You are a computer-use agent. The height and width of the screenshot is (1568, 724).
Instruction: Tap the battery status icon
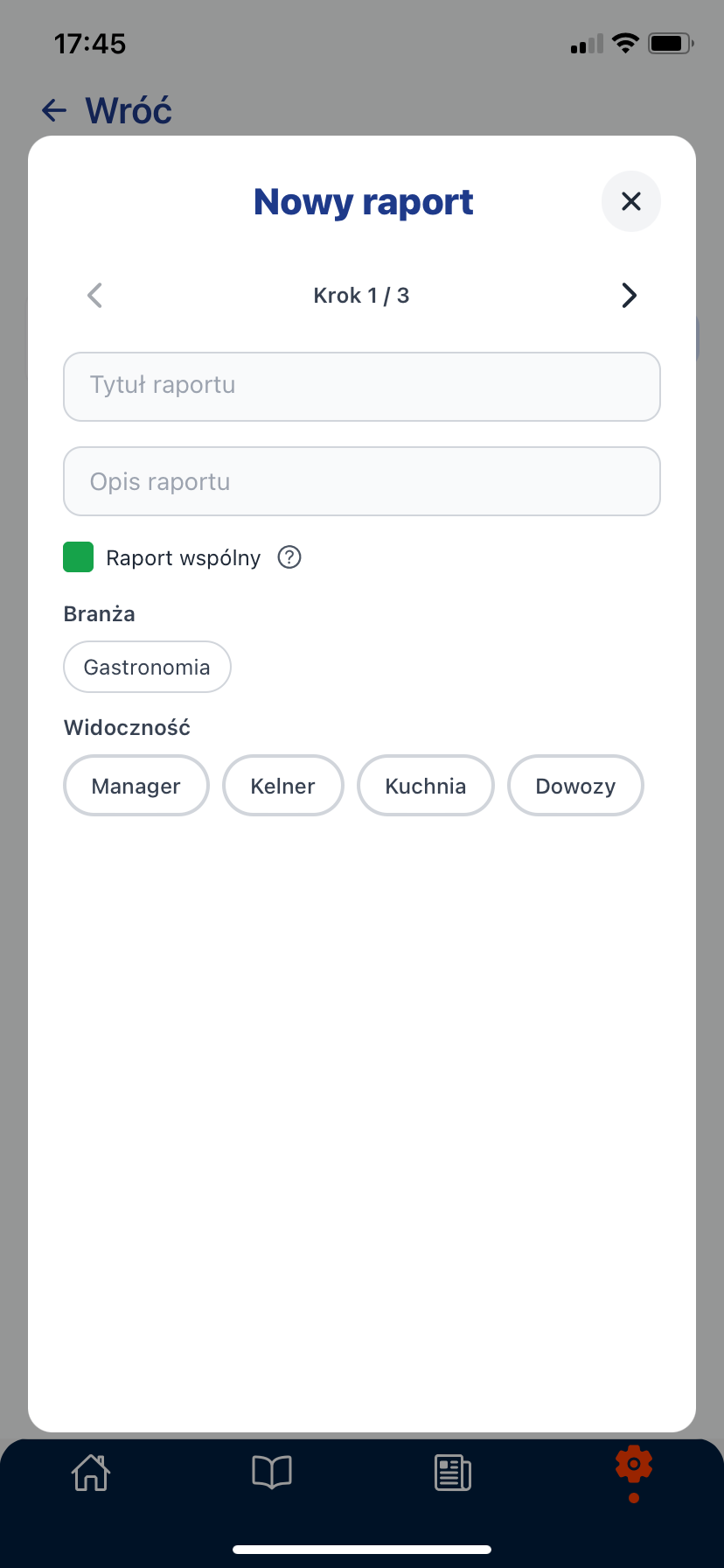671,43
